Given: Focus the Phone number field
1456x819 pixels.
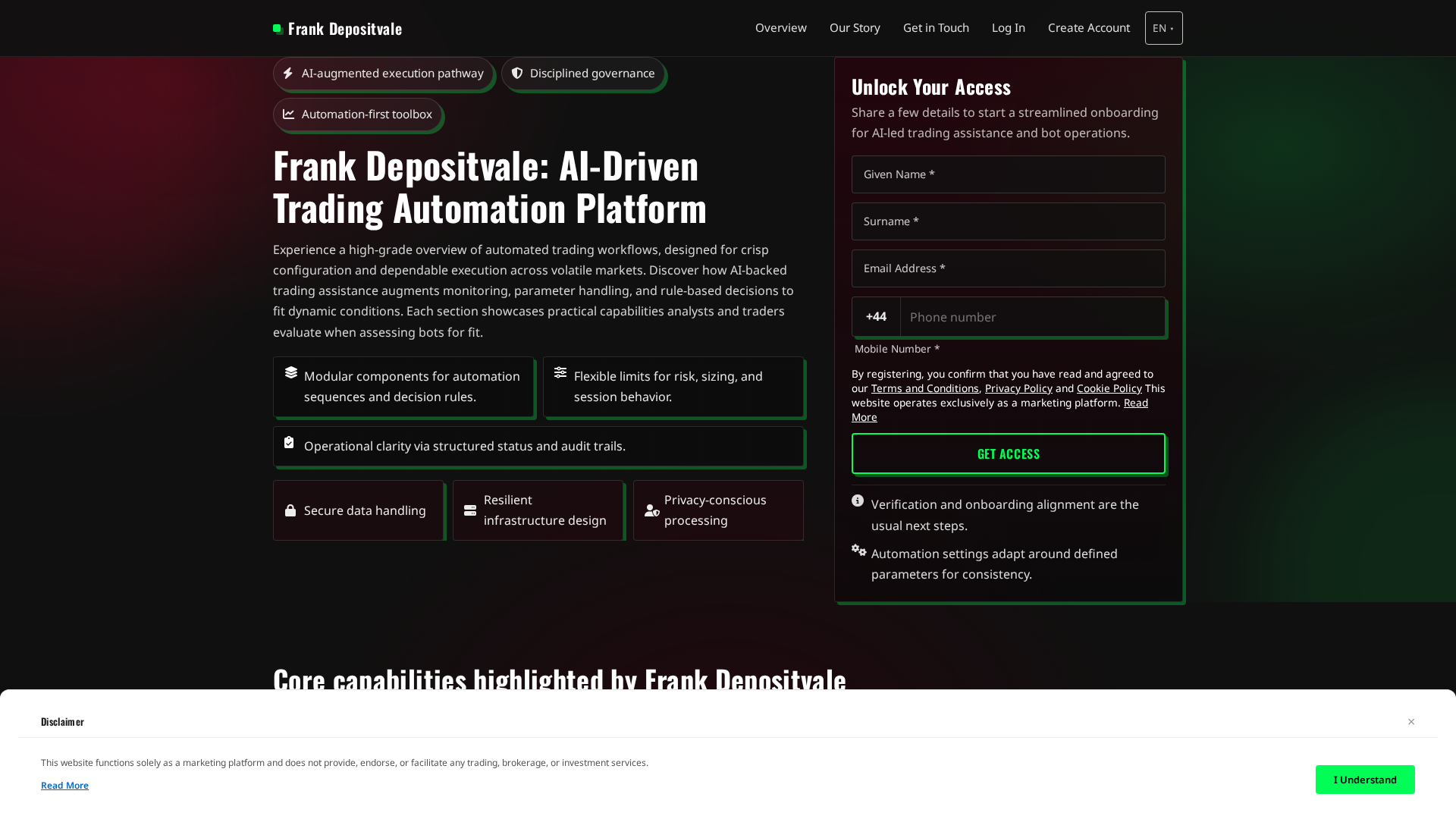Looking at the screenshot, I should (x=1032, y=317).
